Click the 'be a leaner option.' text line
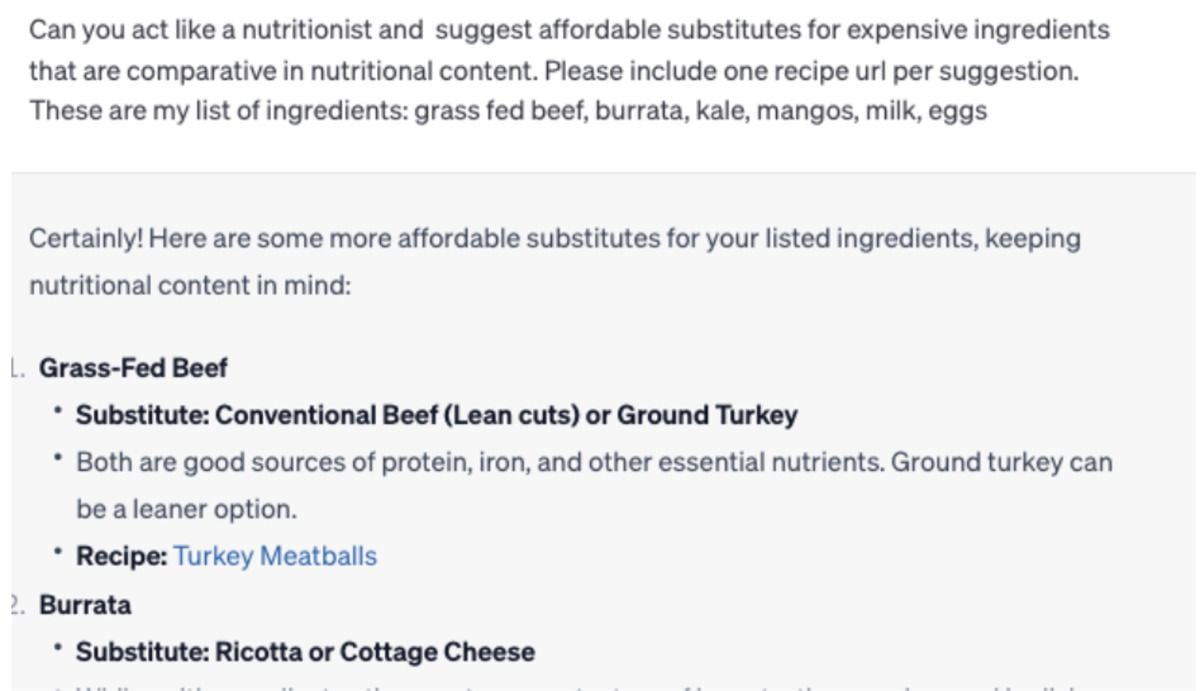The image size is (1200, 691). (x=187, y=510)
